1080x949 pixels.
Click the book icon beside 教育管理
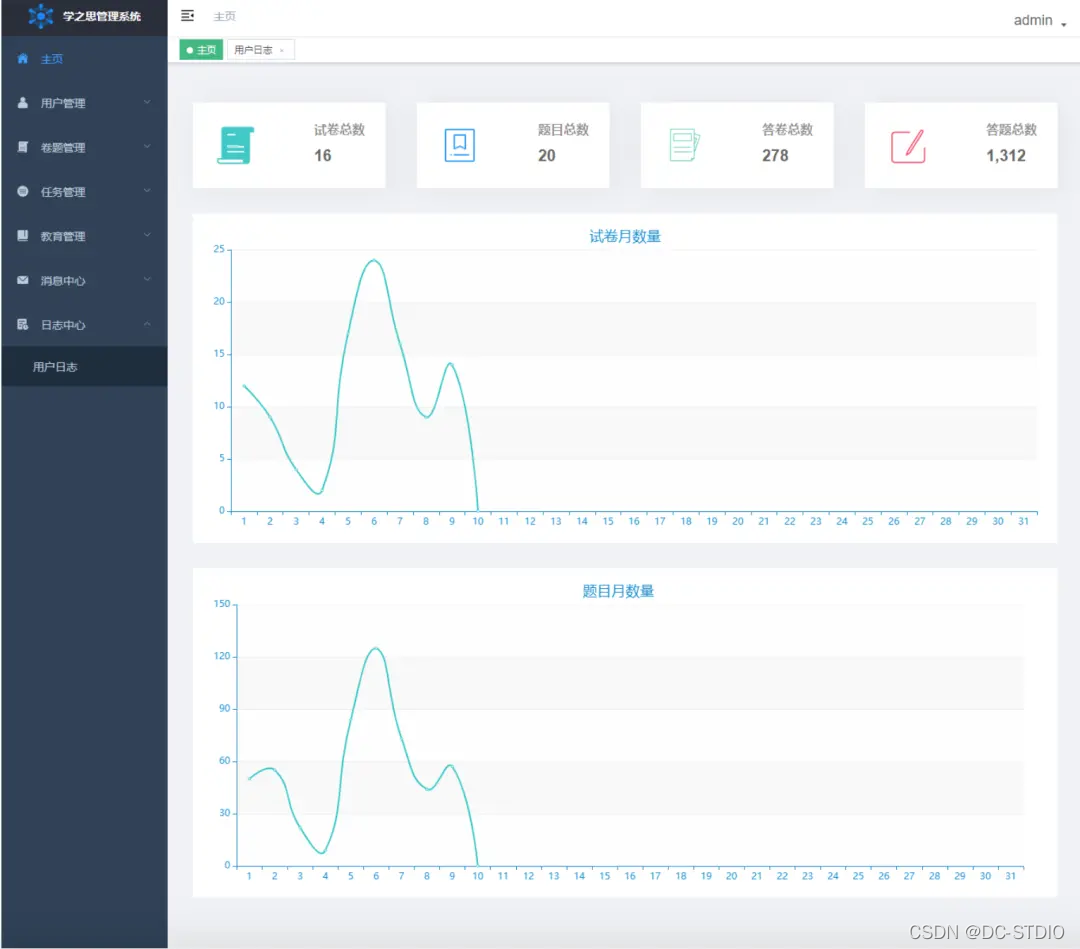tap(23, 236)
